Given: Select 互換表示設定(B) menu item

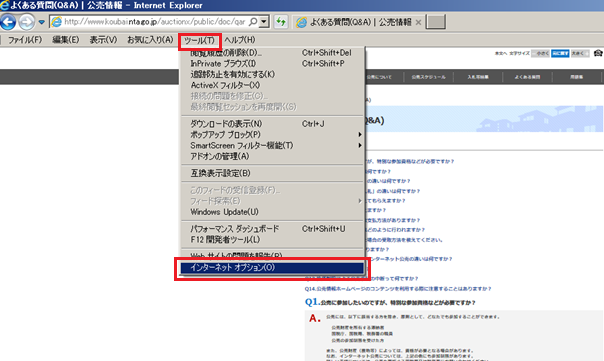Looking at the screenshot, I should pos(272,173).
